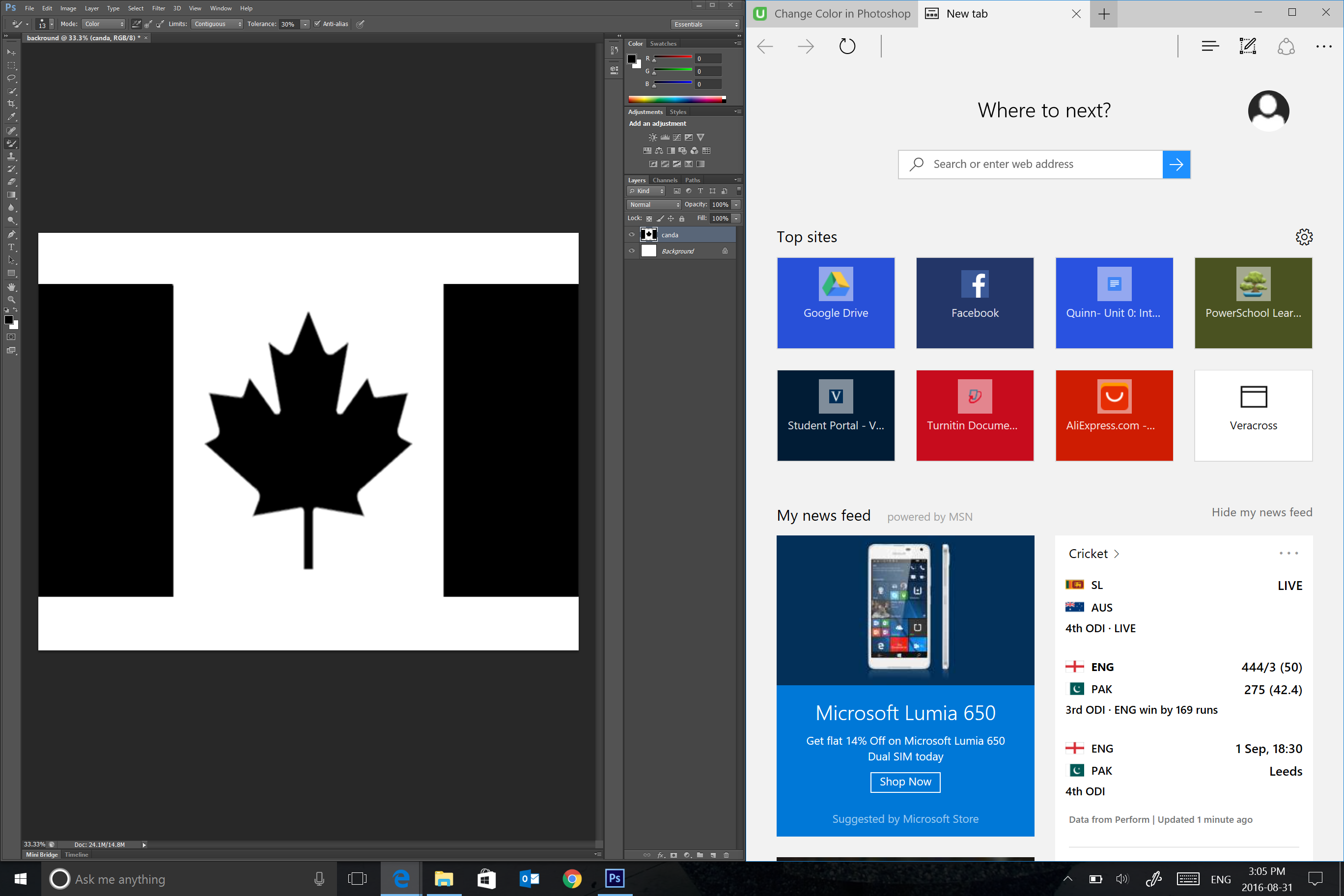Switch to the Swatches tab
The width and height of the screenshot is (1344, 896).
click(663, 43)
